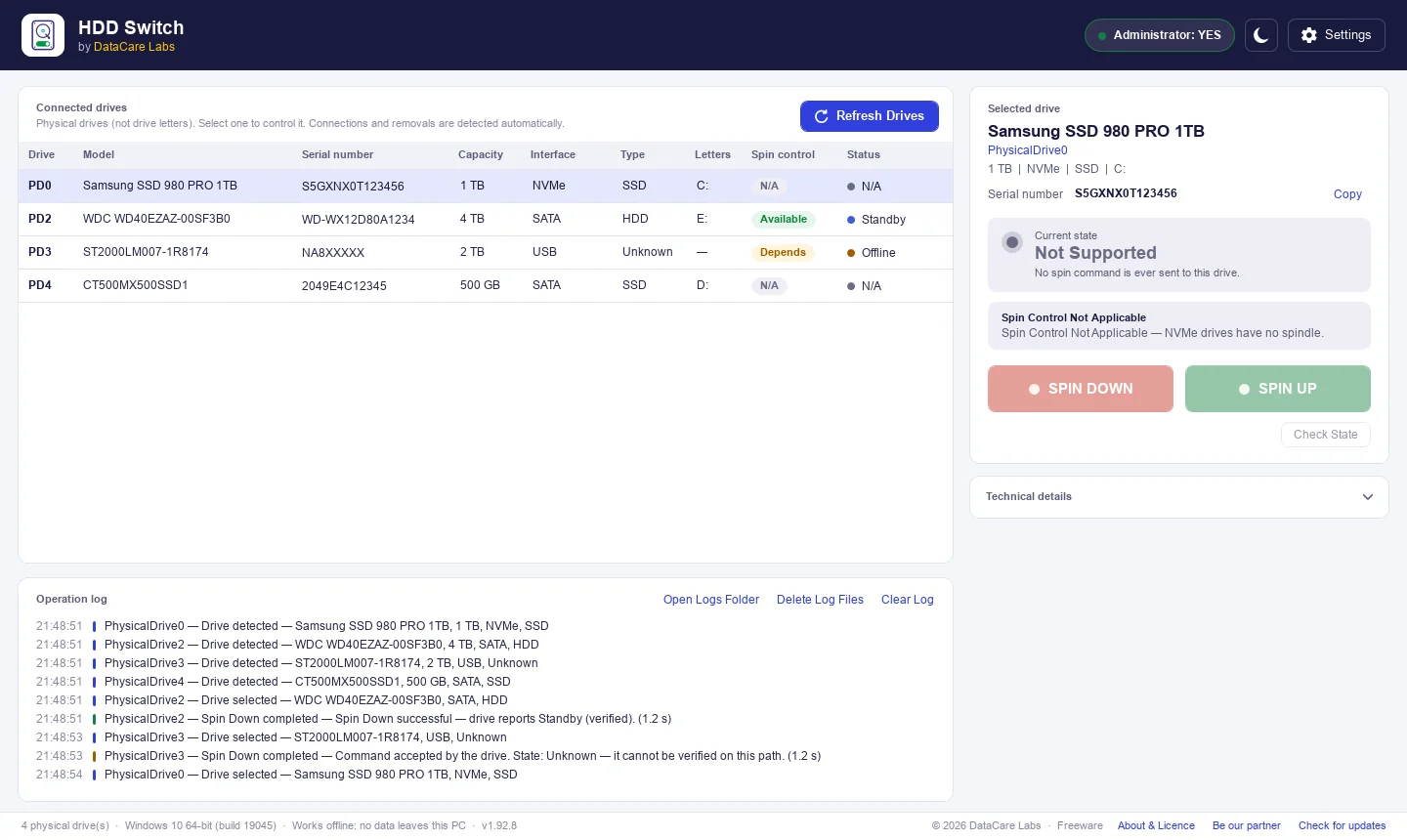Click the Check State button

click(1326, 435)
